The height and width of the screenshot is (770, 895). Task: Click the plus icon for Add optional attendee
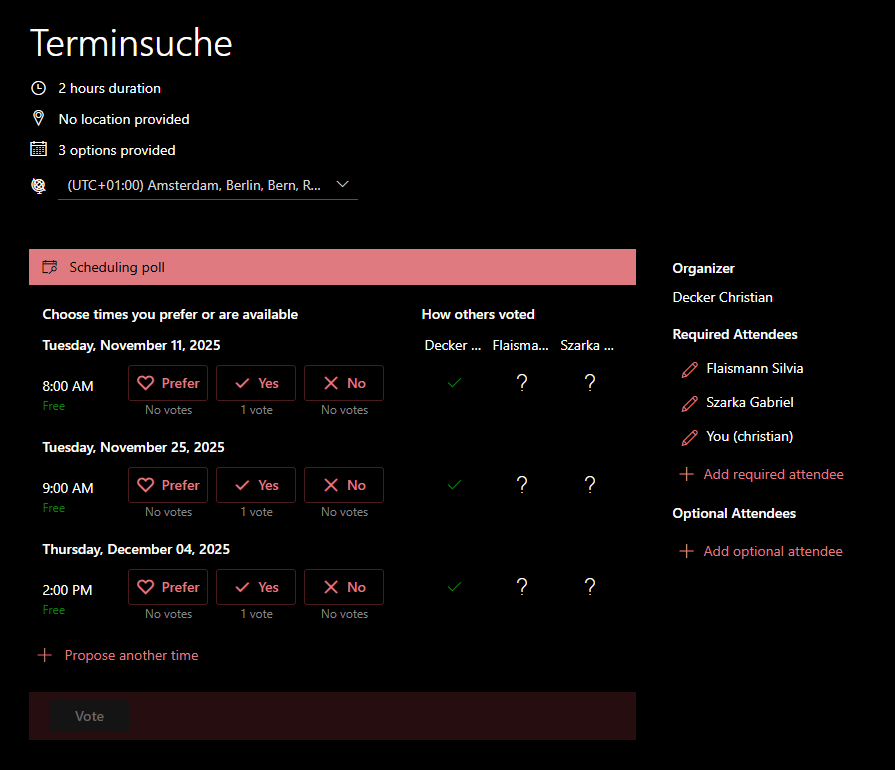(686, 551)
